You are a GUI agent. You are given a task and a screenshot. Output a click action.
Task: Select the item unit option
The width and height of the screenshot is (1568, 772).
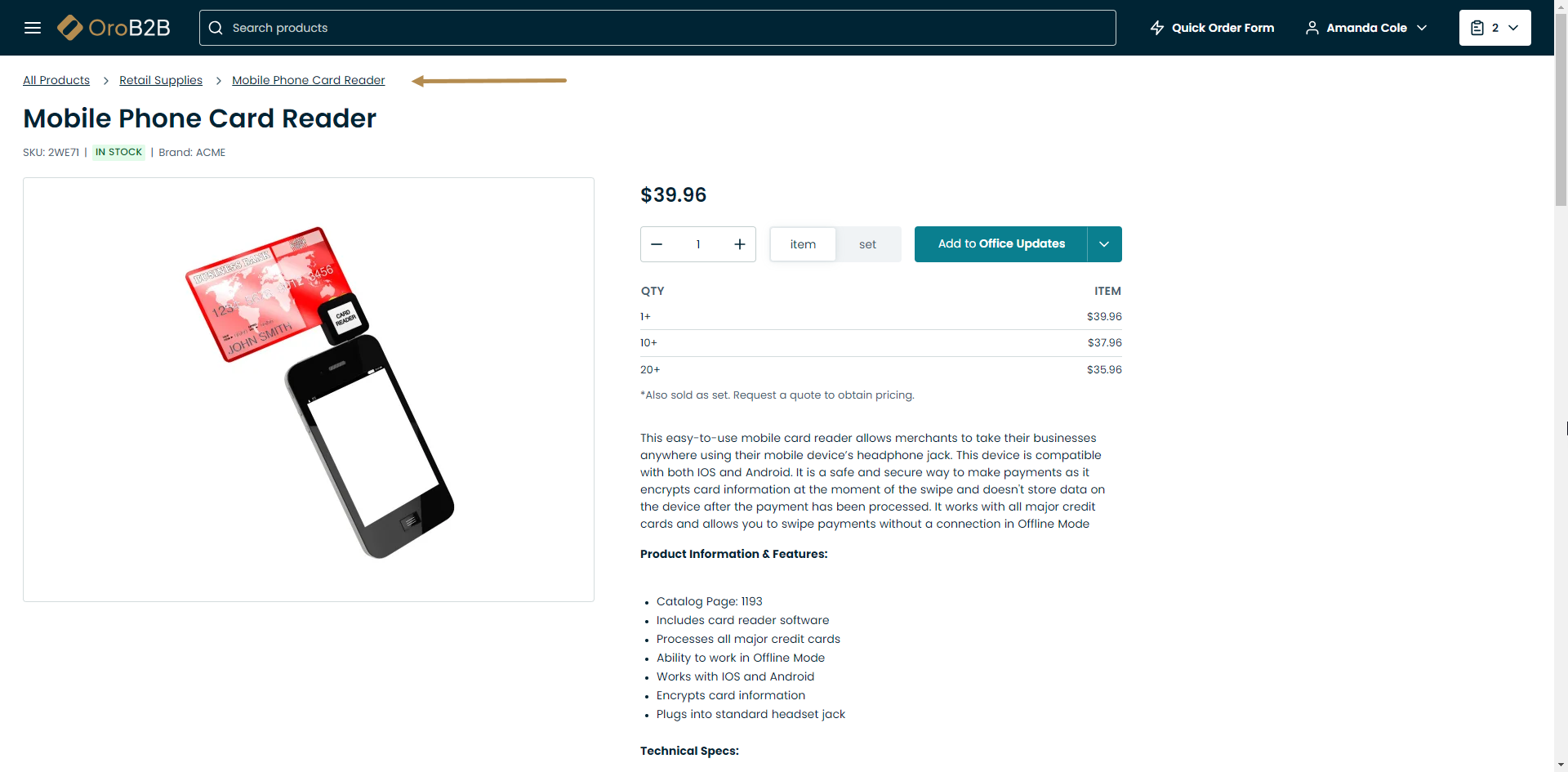click(803, 244)
